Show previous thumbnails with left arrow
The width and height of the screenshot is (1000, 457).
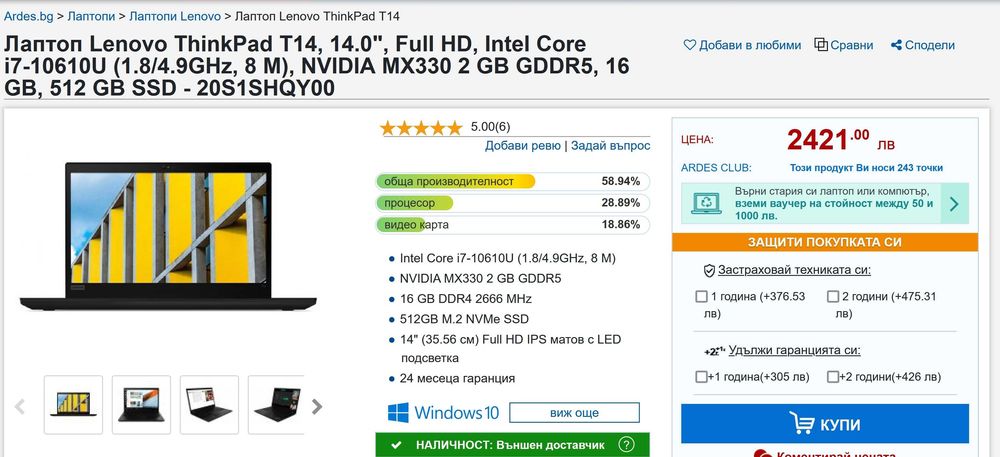click(19, 406)
